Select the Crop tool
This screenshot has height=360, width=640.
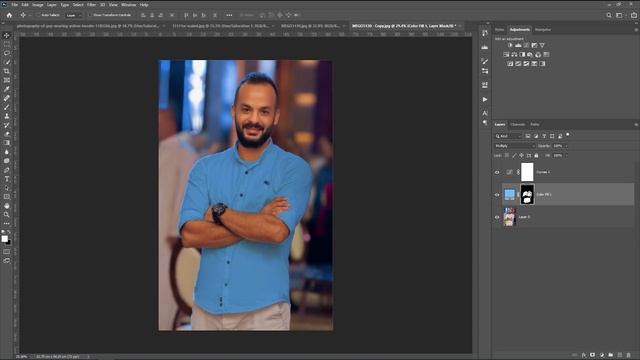7,71
